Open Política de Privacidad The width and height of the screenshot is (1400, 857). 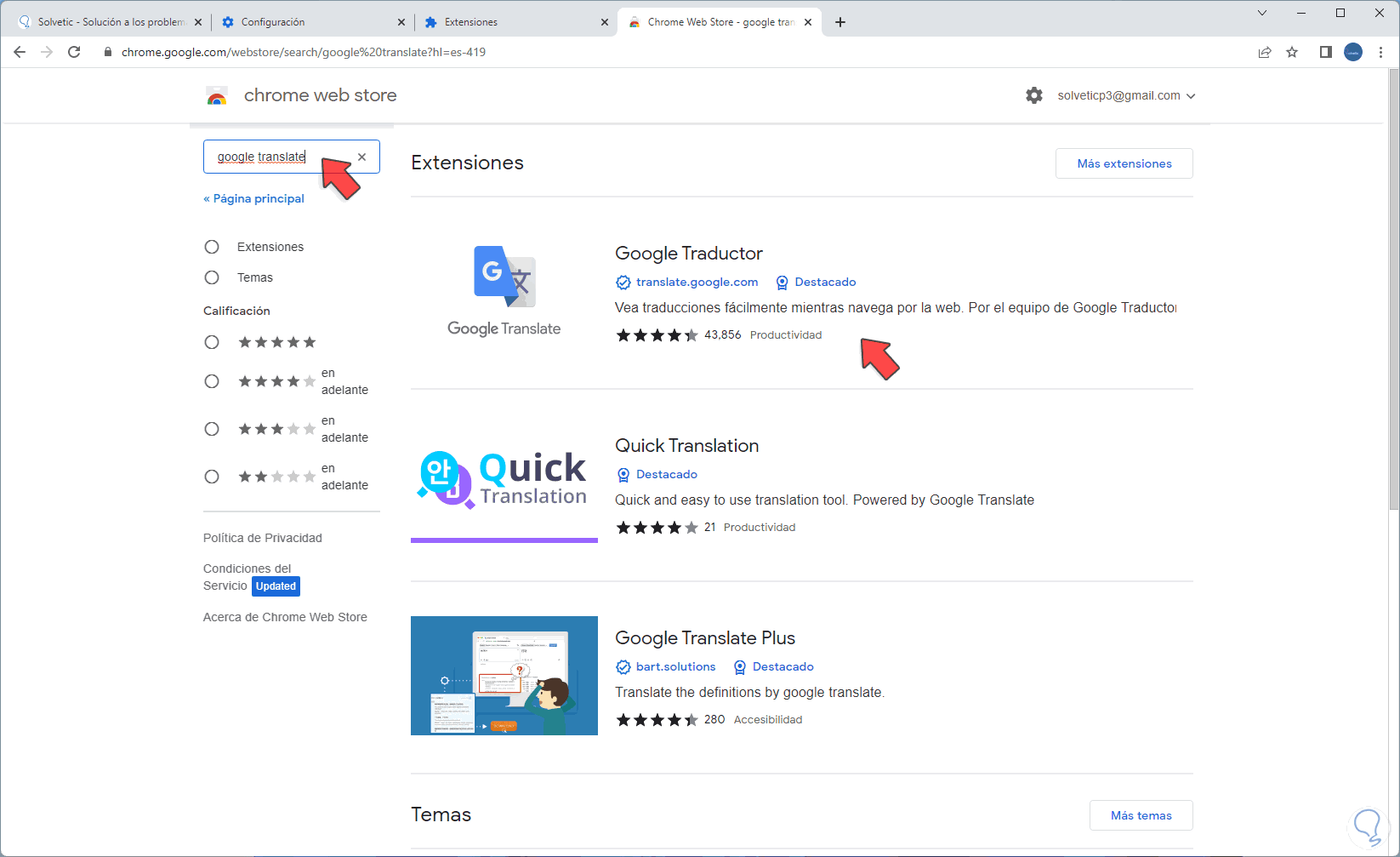pos(263,538)
